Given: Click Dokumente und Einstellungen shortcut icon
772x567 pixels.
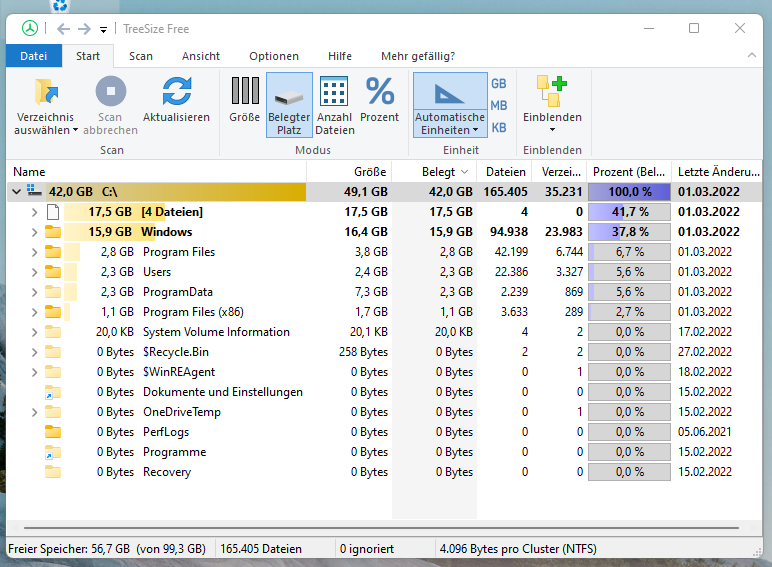Looking at the screenshot, I should [x=53, y=392].
